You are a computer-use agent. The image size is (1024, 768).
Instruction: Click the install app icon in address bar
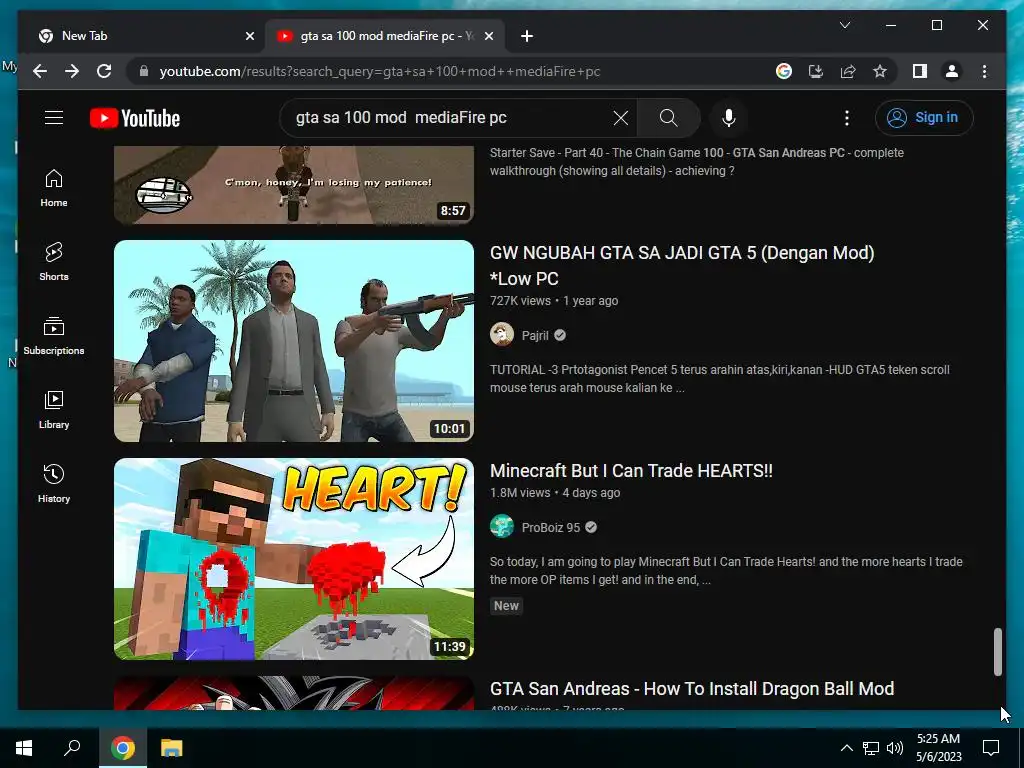tap(816, 71)
